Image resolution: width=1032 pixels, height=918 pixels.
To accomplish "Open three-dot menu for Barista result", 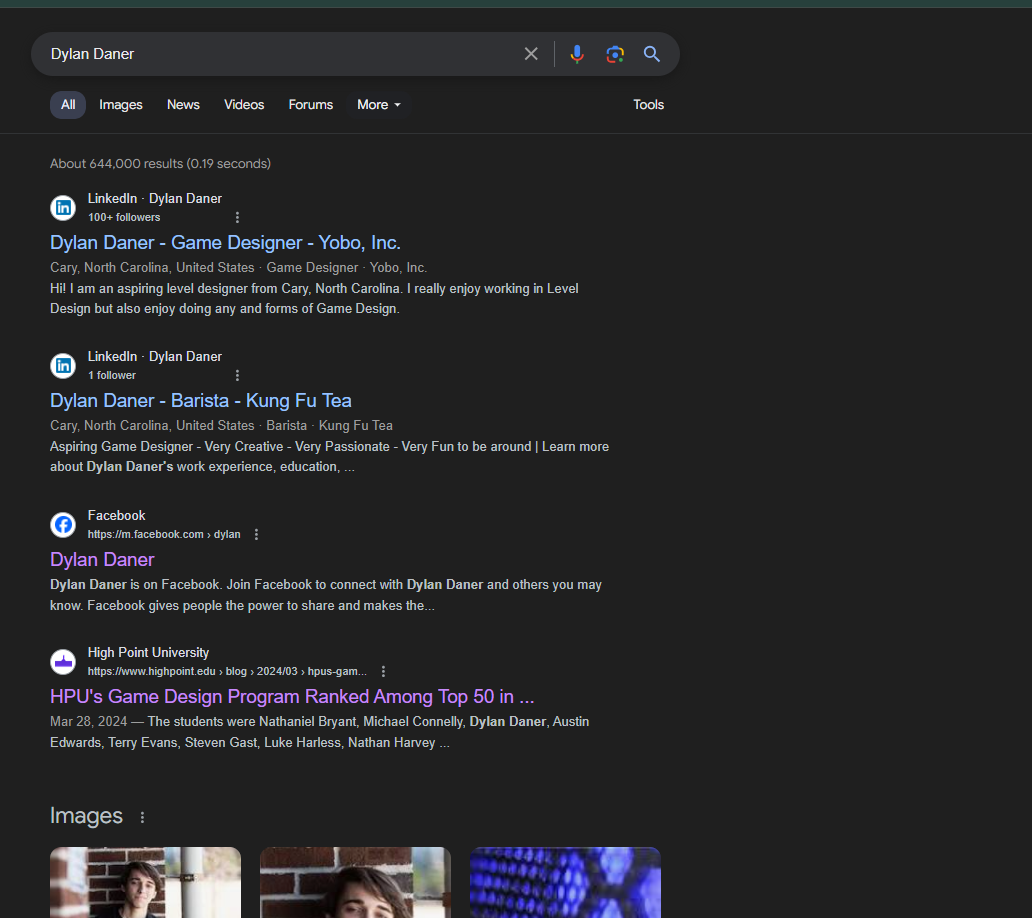I will pos(238,375).
